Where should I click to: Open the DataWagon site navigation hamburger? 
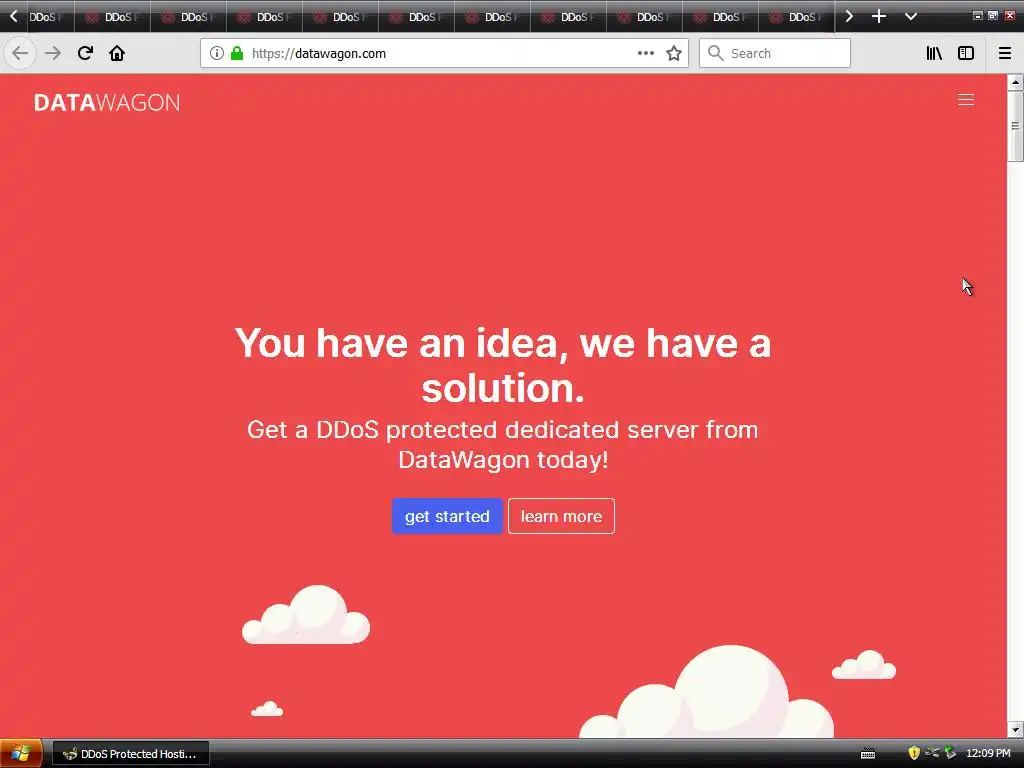pyautogui.click(x=966, y=99)
